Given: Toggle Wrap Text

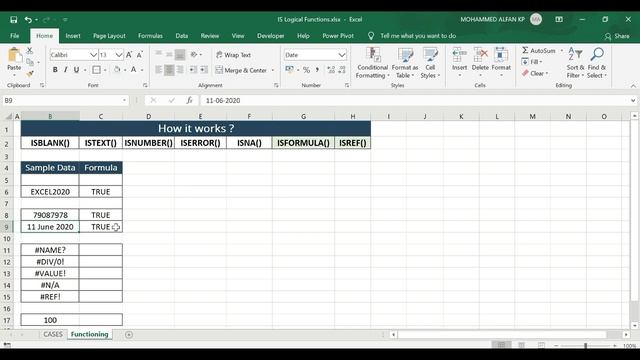Looking at the screenshot, I should tap(233, 55).
